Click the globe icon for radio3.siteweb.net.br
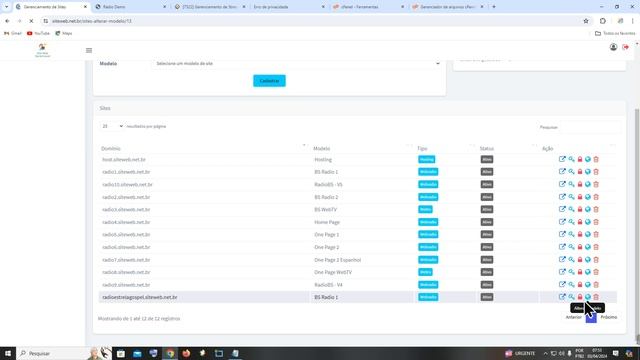640x360 pixels. [588, 209]
